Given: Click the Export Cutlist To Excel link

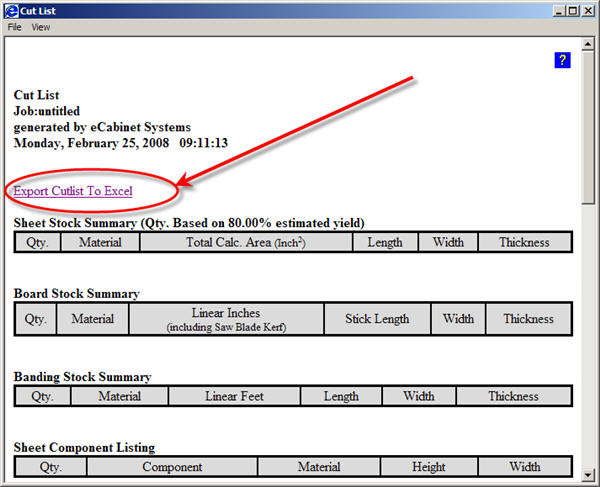Looking at the screenshot, I should (x=73, y=191).
